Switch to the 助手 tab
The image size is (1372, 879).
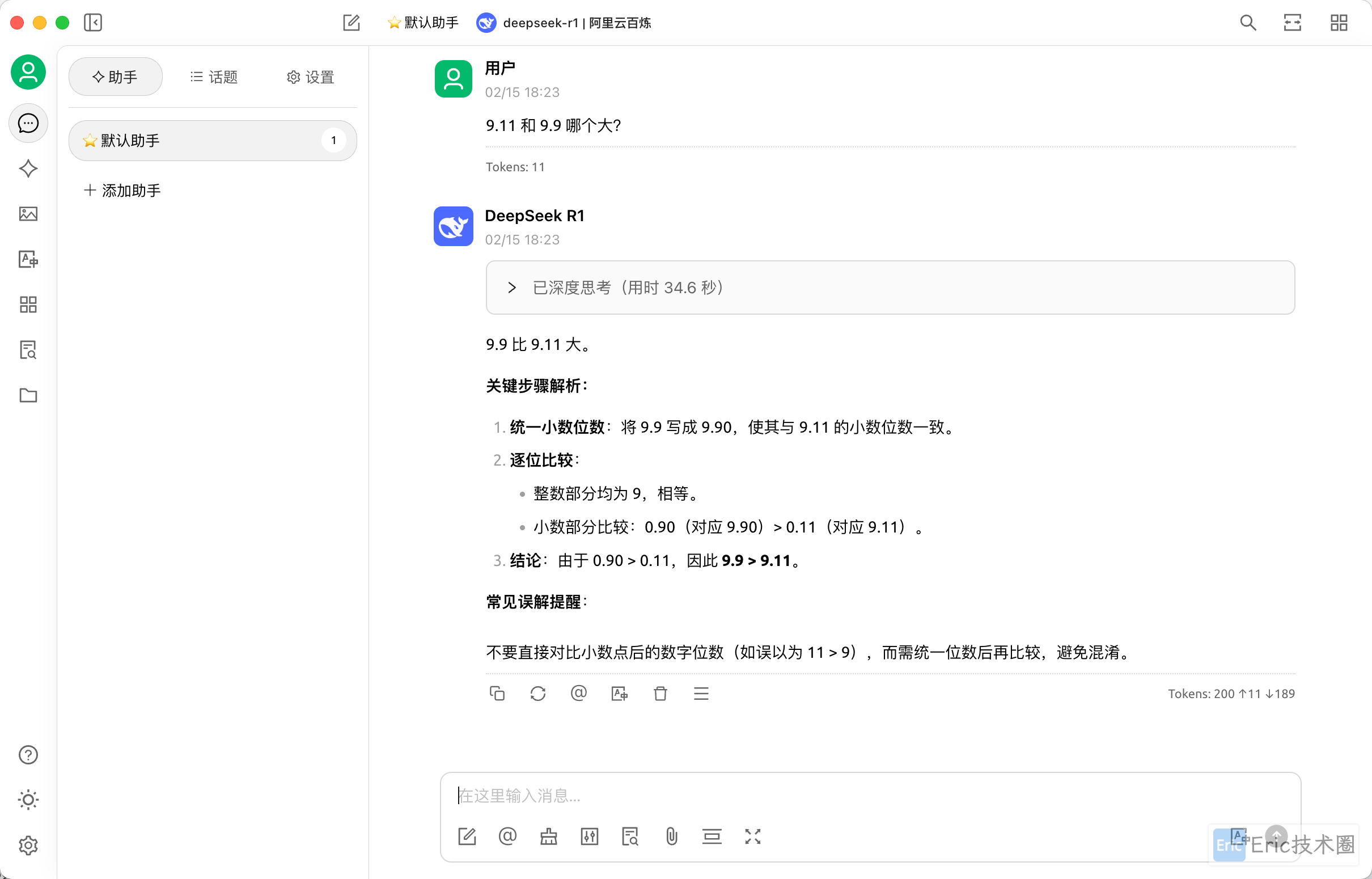(x=115, y=77)
